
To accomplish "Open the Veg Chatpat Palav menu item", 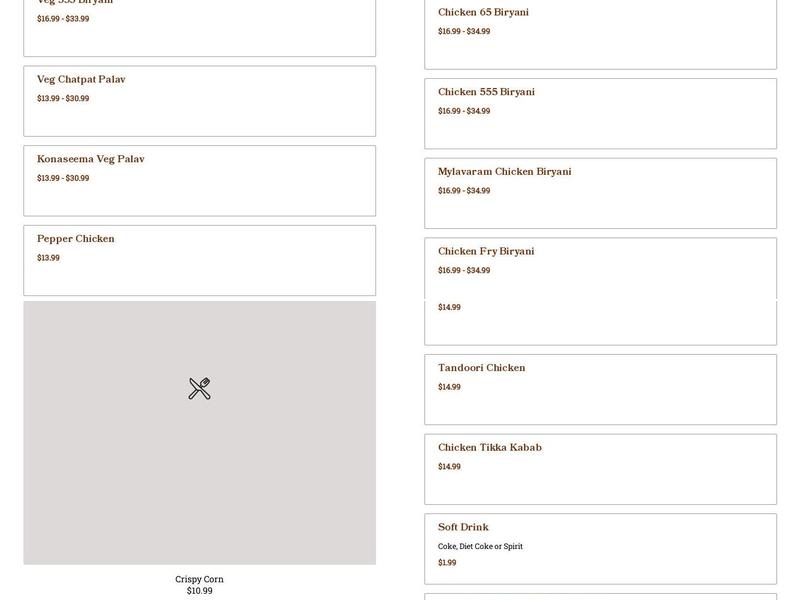I will [x=197, y=100].
